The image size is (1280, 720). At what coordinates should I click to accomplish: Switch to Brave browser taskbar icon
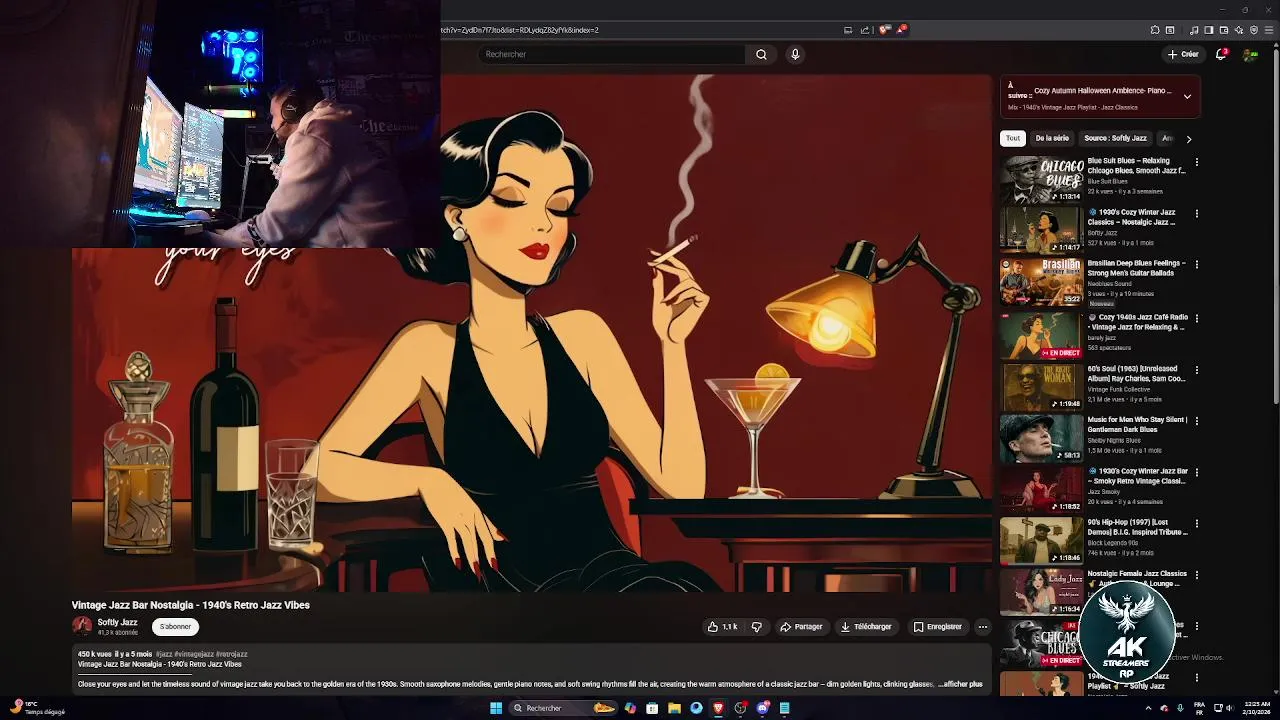tap(718, 708)
